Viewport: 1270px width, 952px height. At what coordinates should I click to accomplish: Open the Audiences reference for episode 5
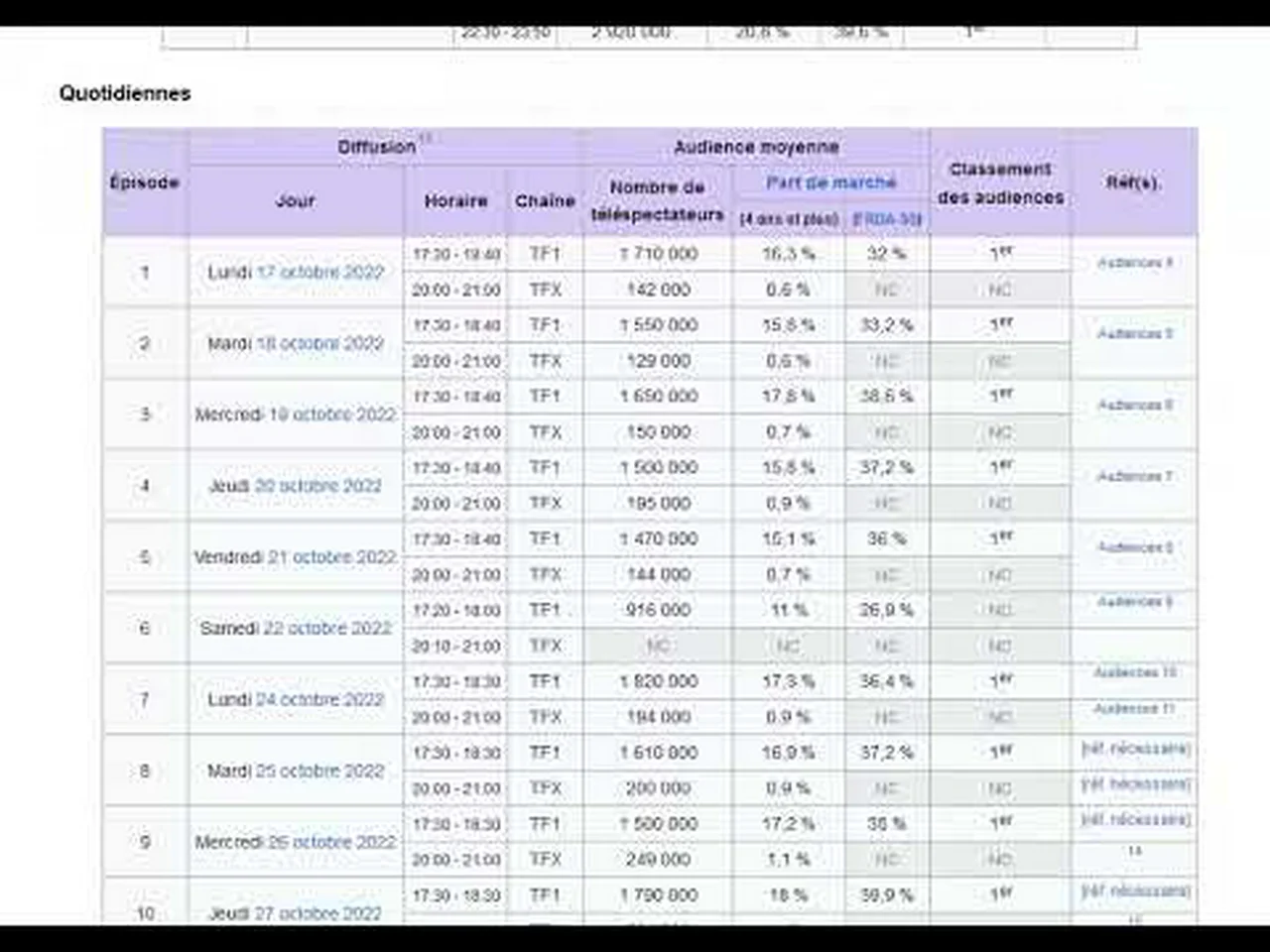(x=1134, y=547)
